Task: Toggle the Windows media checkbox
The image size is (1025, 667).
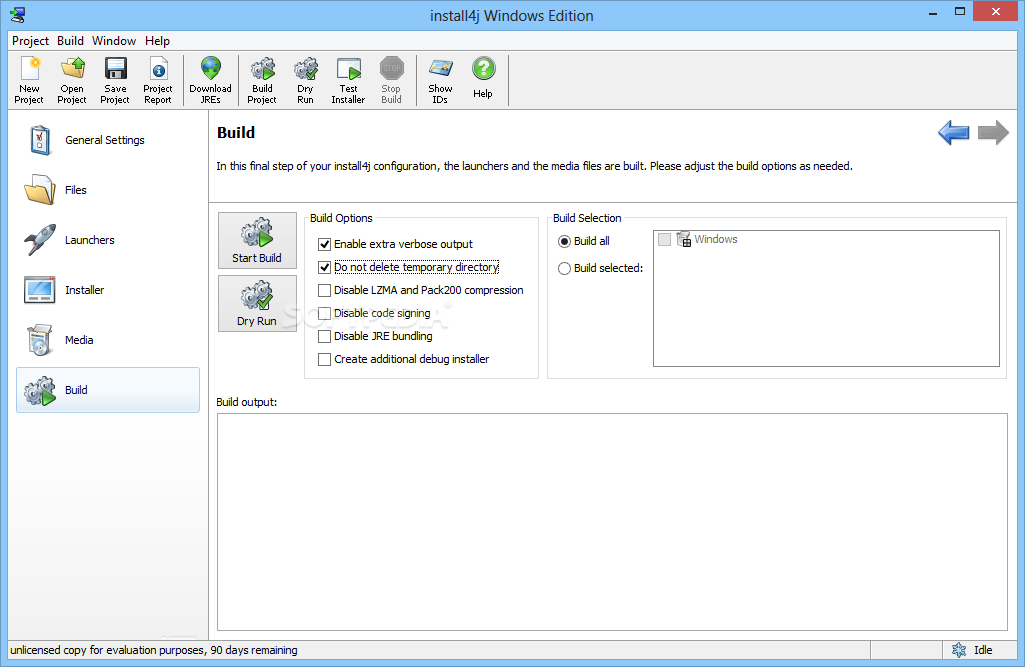Action: [x=664, y=239]
